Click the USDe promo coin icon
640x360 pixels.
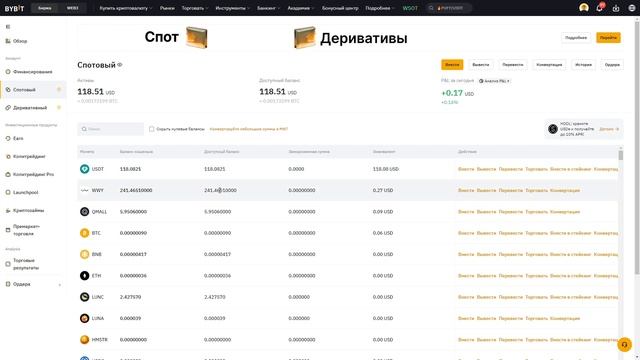tap(553, 129)
